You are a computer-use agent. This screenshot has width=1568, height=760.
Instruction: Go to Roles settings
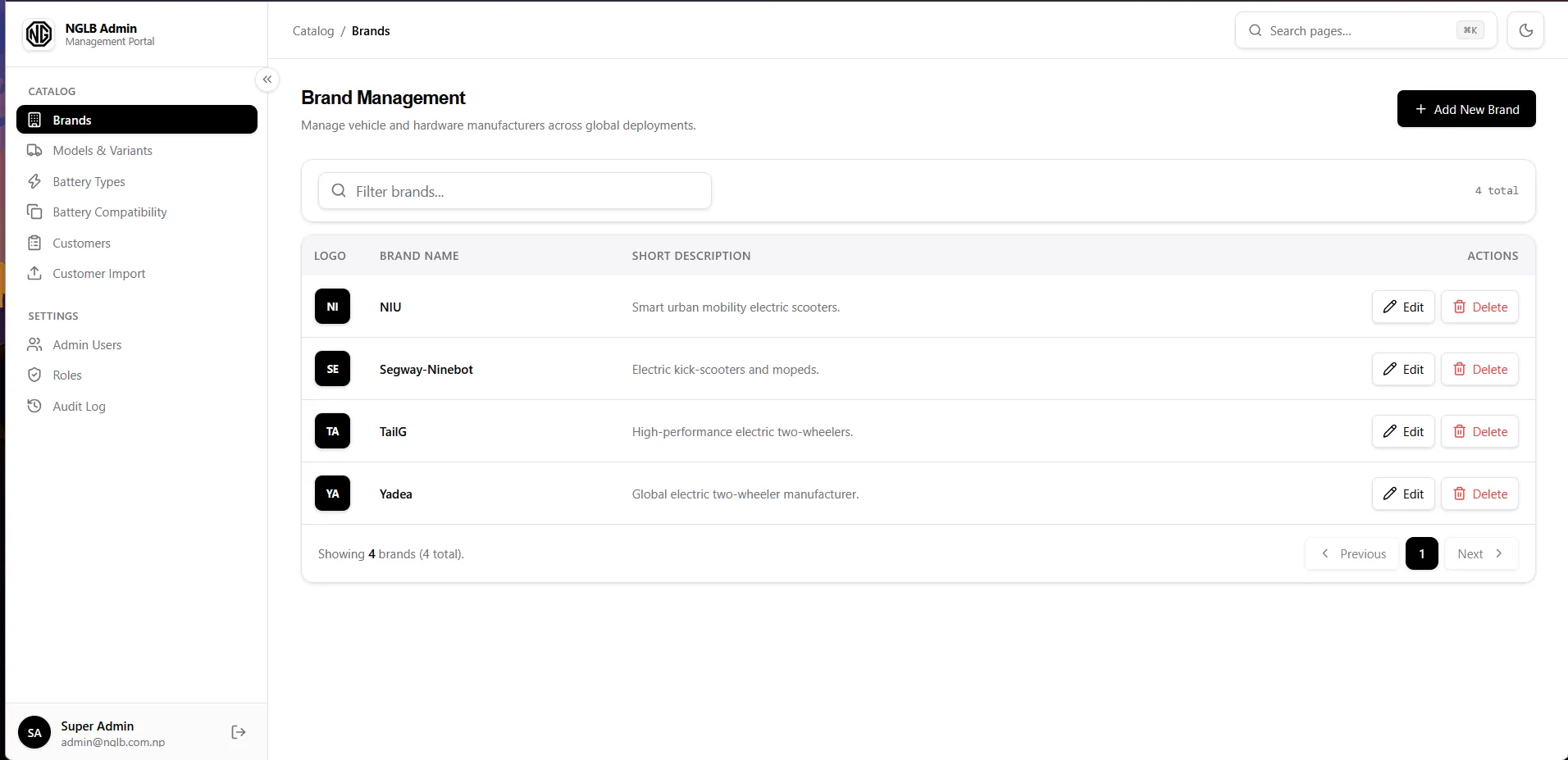(x=137, y=375)
